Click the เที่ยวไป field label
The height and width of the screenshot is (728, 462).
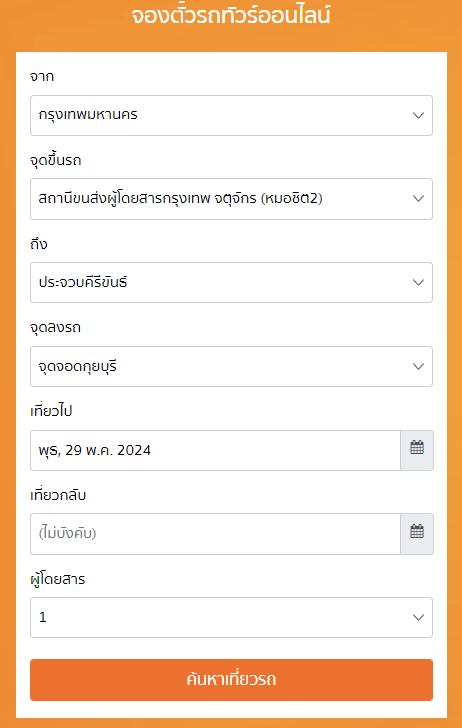click(51, 411)
